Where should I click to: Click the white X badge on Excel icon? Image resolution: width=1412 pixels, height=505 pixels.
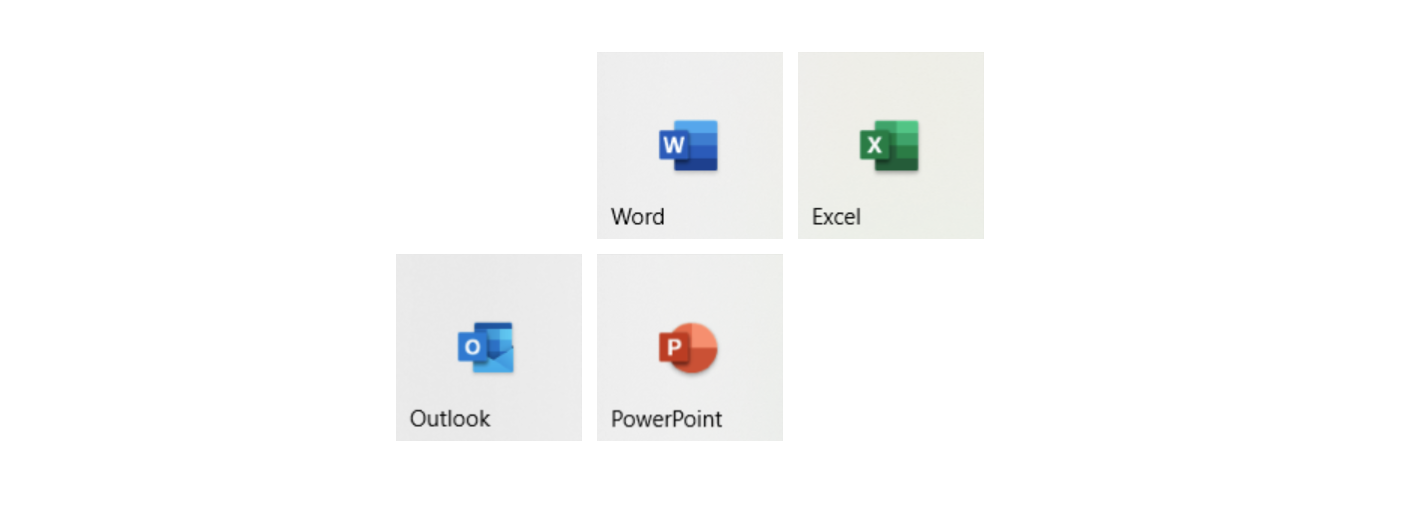pos(875,146)
